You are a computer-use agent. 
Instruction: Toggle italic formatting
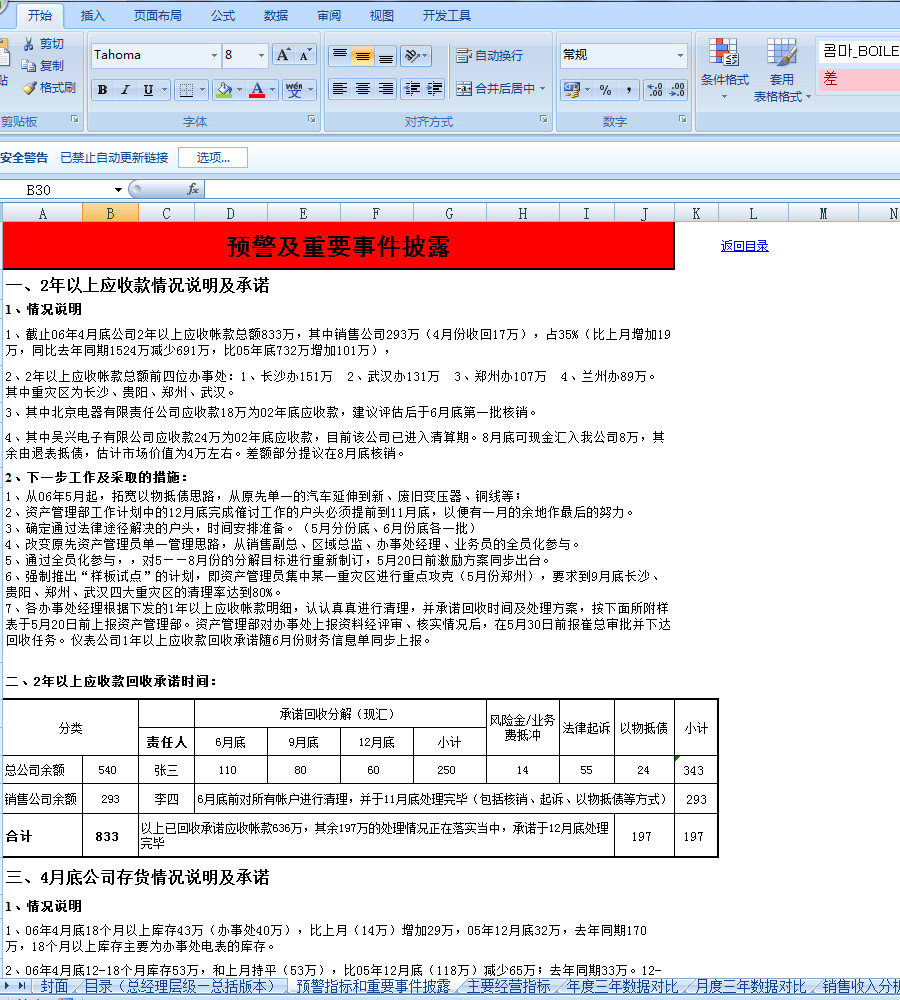coord(125,90)
